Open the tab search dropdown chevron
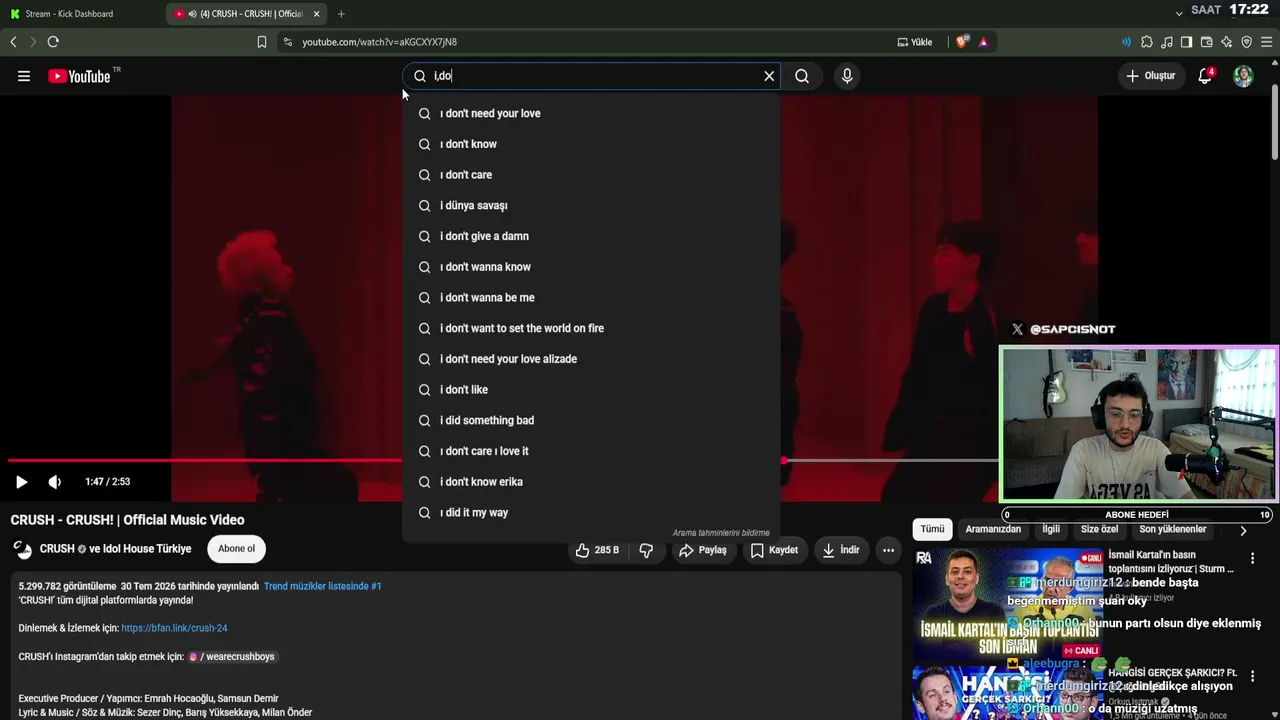Image resolution: width=1280 pixels, height=720 pixels. click(1179, 13)
